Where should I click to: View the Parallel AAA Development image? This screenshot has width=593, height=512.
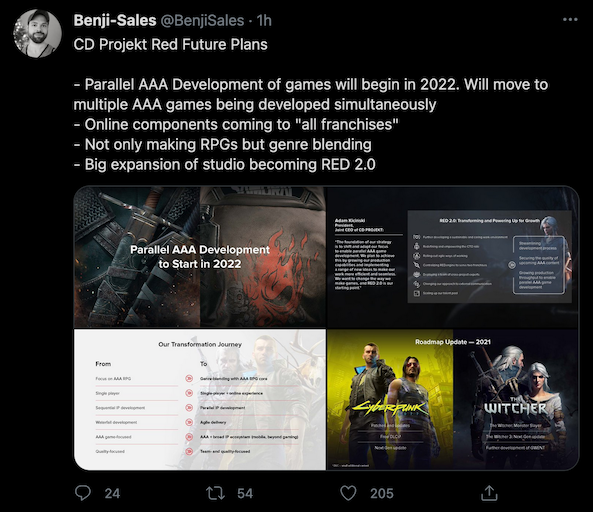point(200,257)
